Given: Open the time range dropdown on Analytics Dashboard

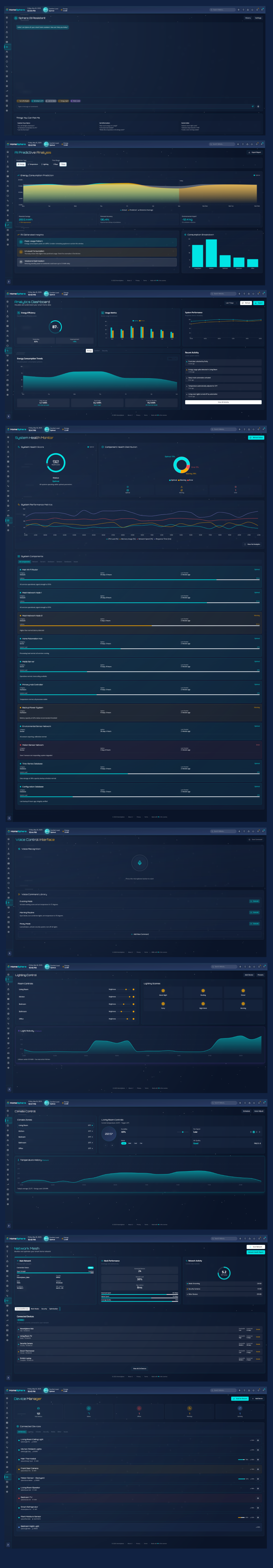Looking at the screenshot, I should [x=232, y=302].
